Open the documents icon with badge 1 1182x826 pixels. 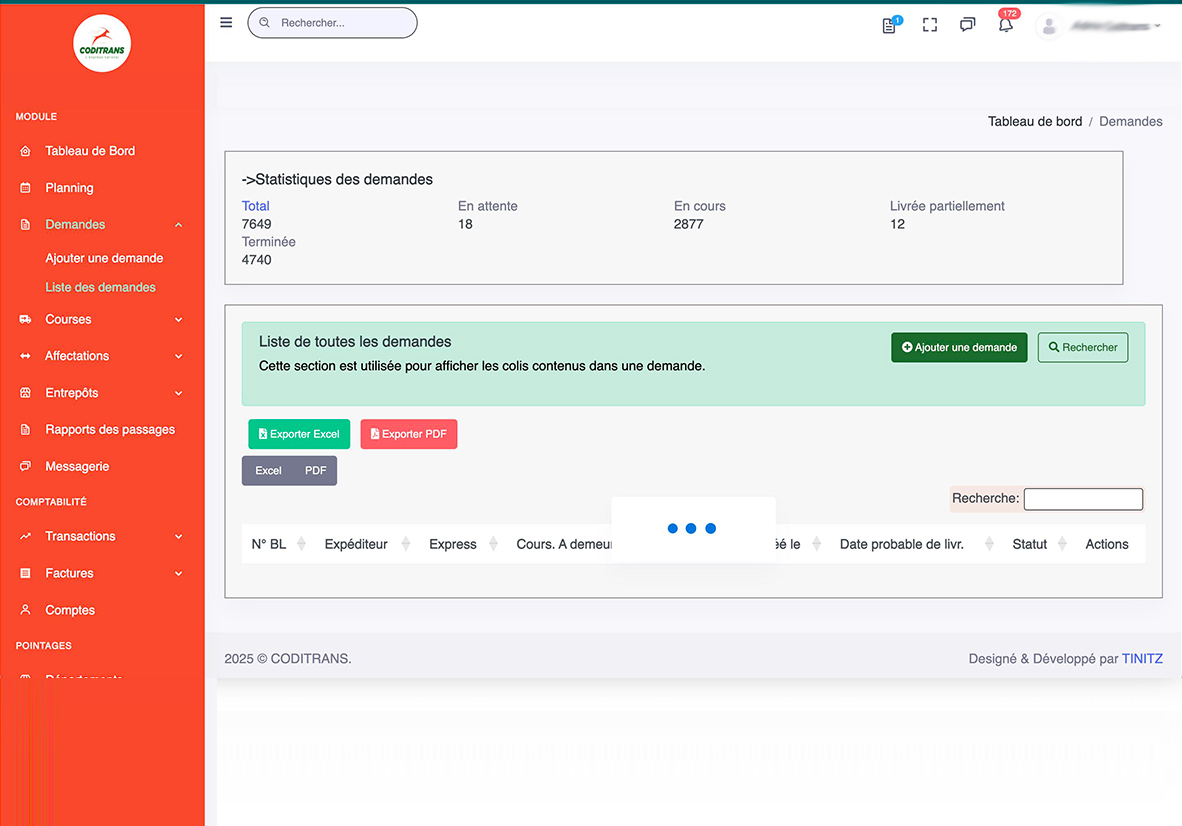point(889,26)
